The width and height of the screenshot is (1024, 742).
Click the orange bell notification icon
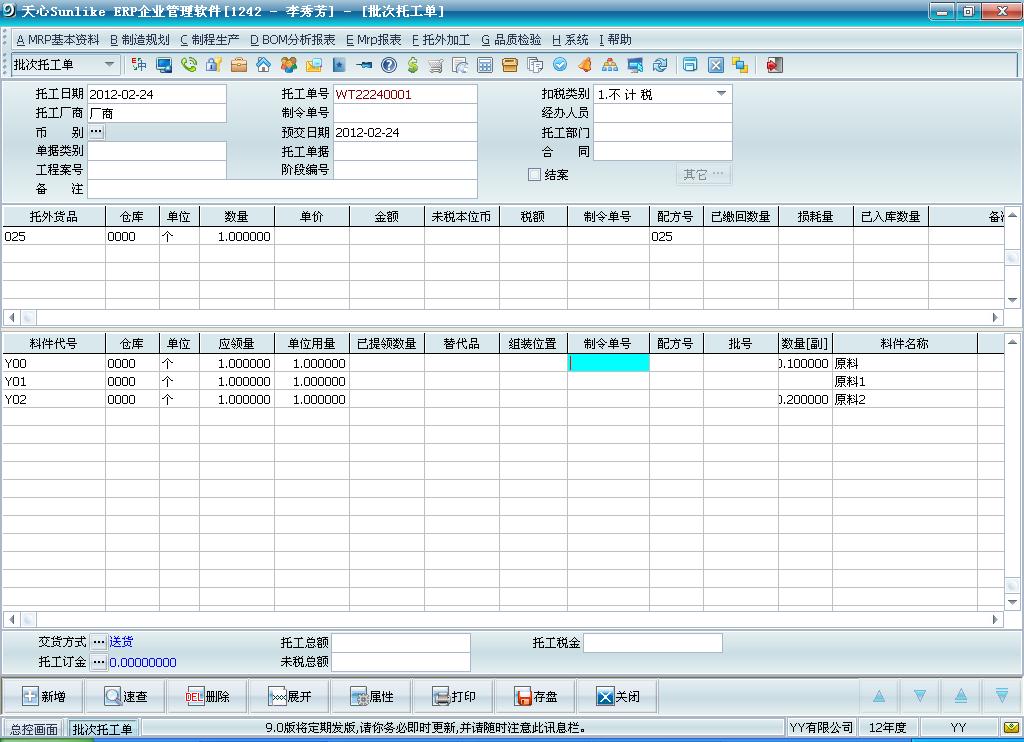(585, 65)
